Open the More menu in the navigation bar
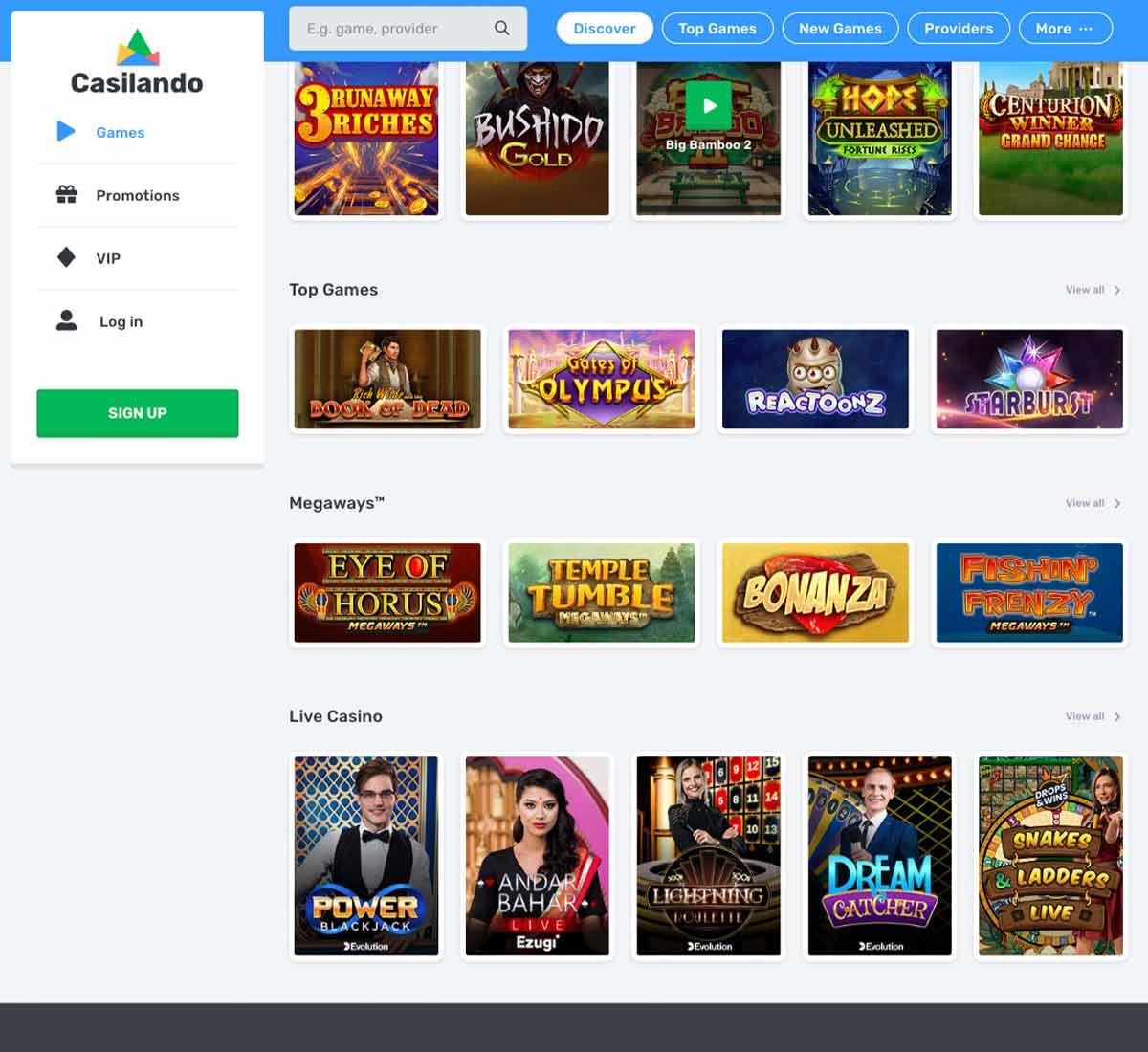This screenshot has width=1148, height=1052. click(1065, 28)
